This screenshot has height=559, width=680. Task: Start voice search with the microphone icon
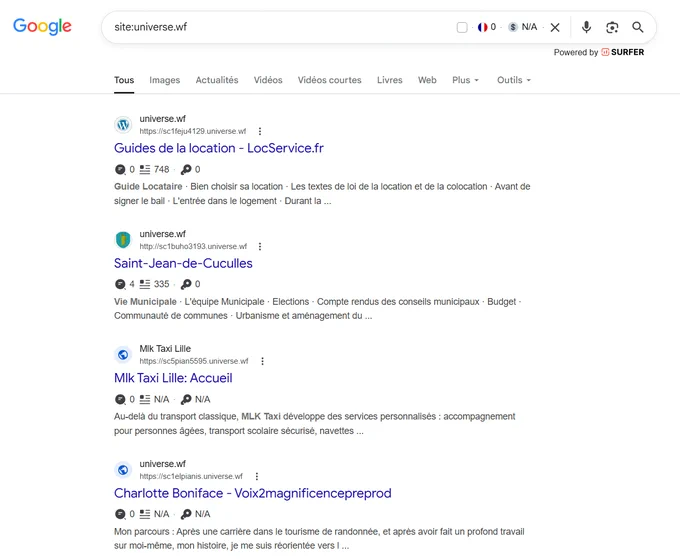coord(586,27)
